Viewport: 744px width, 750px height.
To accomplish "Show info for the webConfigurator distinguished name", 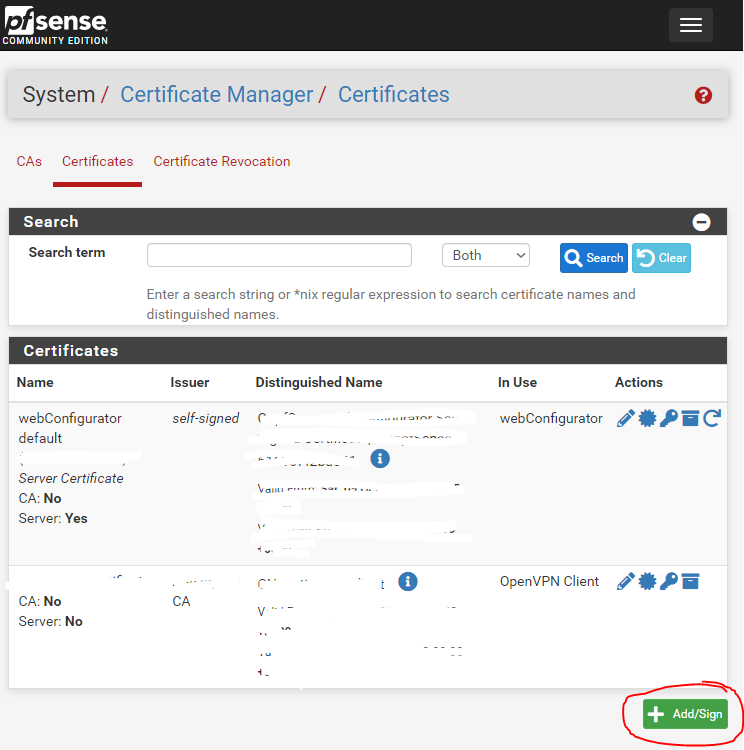I will 380,458.
